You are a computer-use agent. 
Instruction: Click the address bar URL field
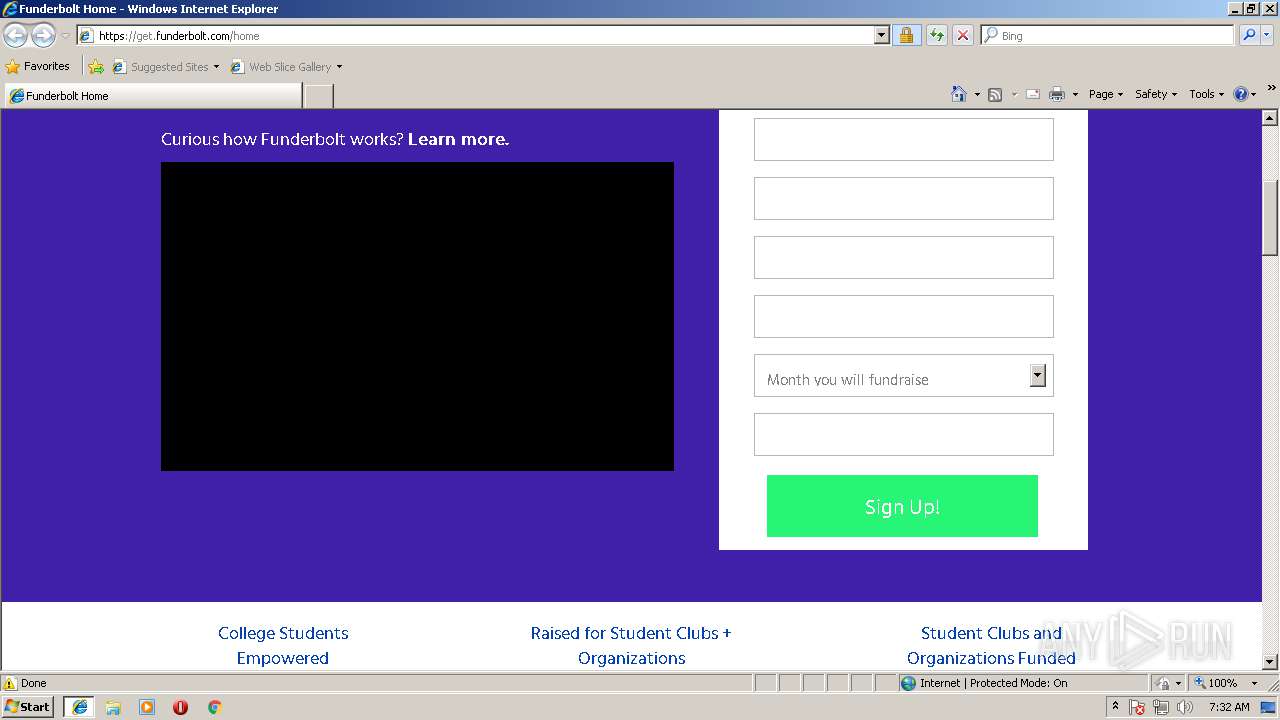[x=483, y=35]
